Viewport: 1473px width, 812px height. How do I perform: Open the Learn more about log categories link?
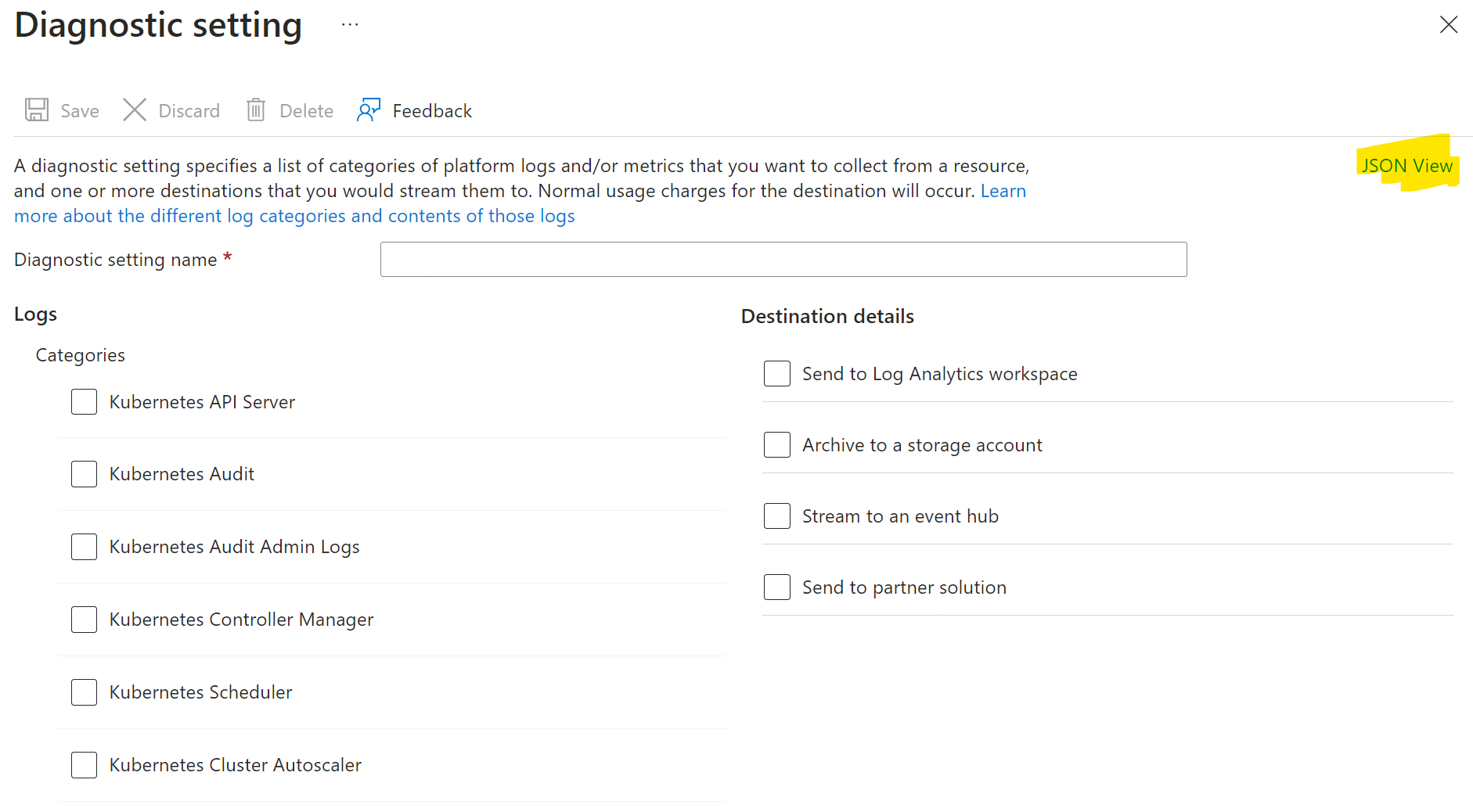pyautogui.click(x=294, y=216)
